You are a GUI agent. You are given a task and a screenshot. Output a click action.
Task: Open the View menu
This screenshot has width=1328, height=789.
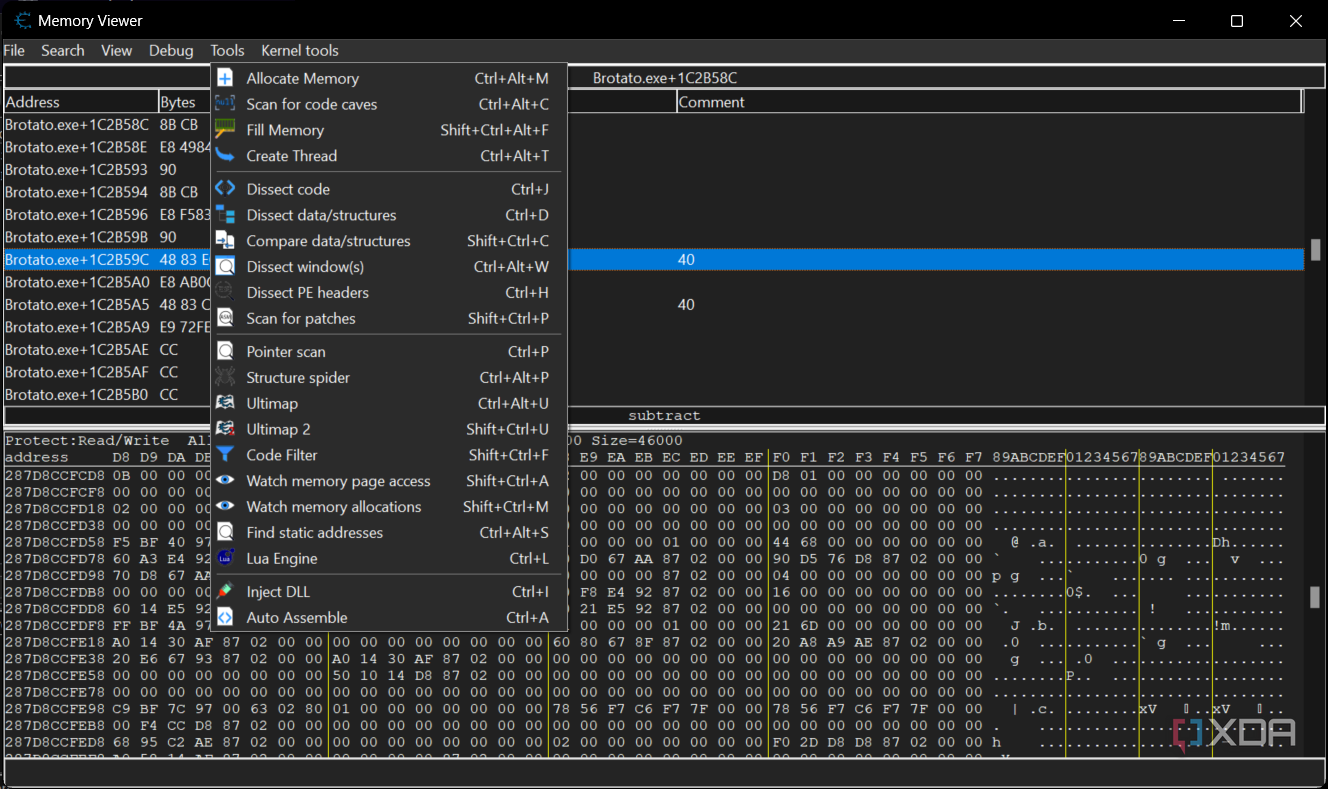coord(117,50)
